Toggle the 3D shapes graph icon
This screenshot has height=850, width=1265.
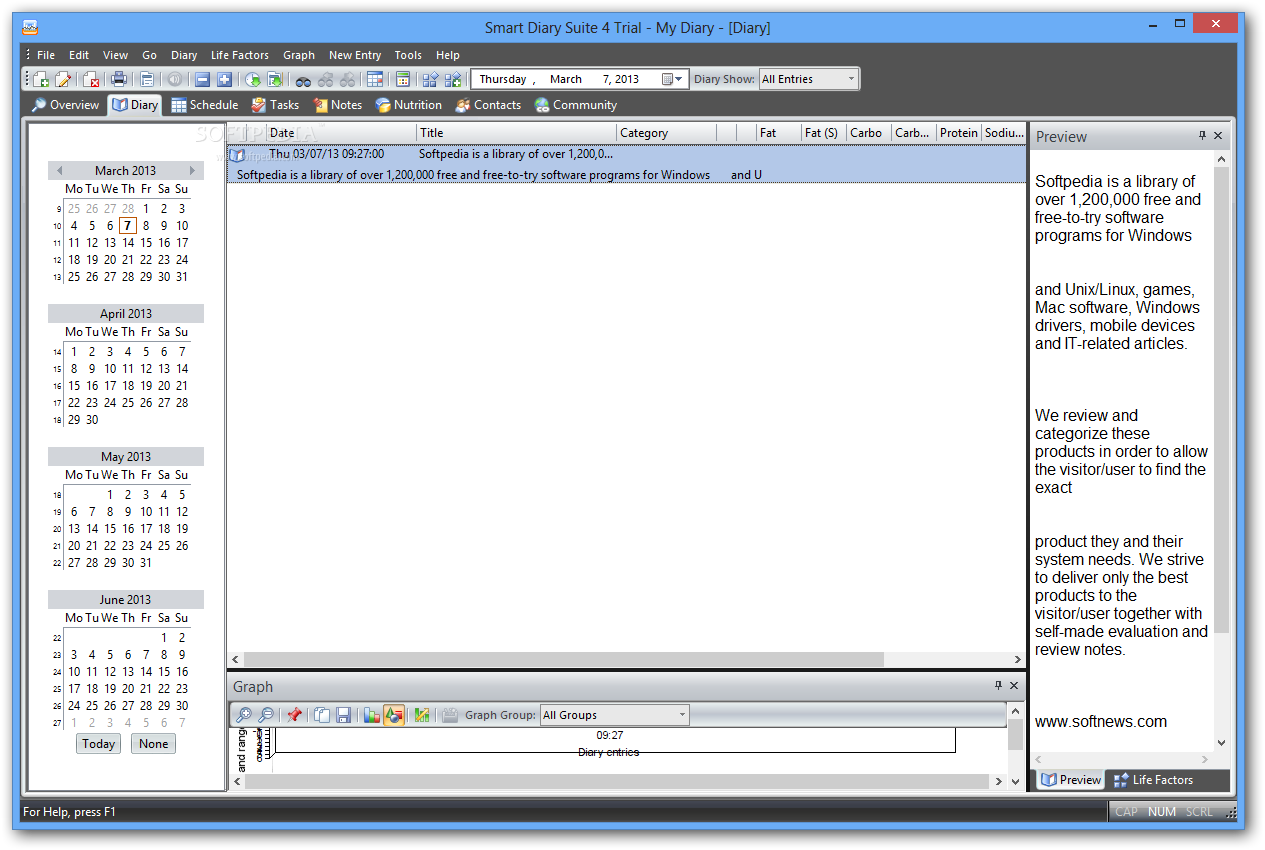[394, 715]
